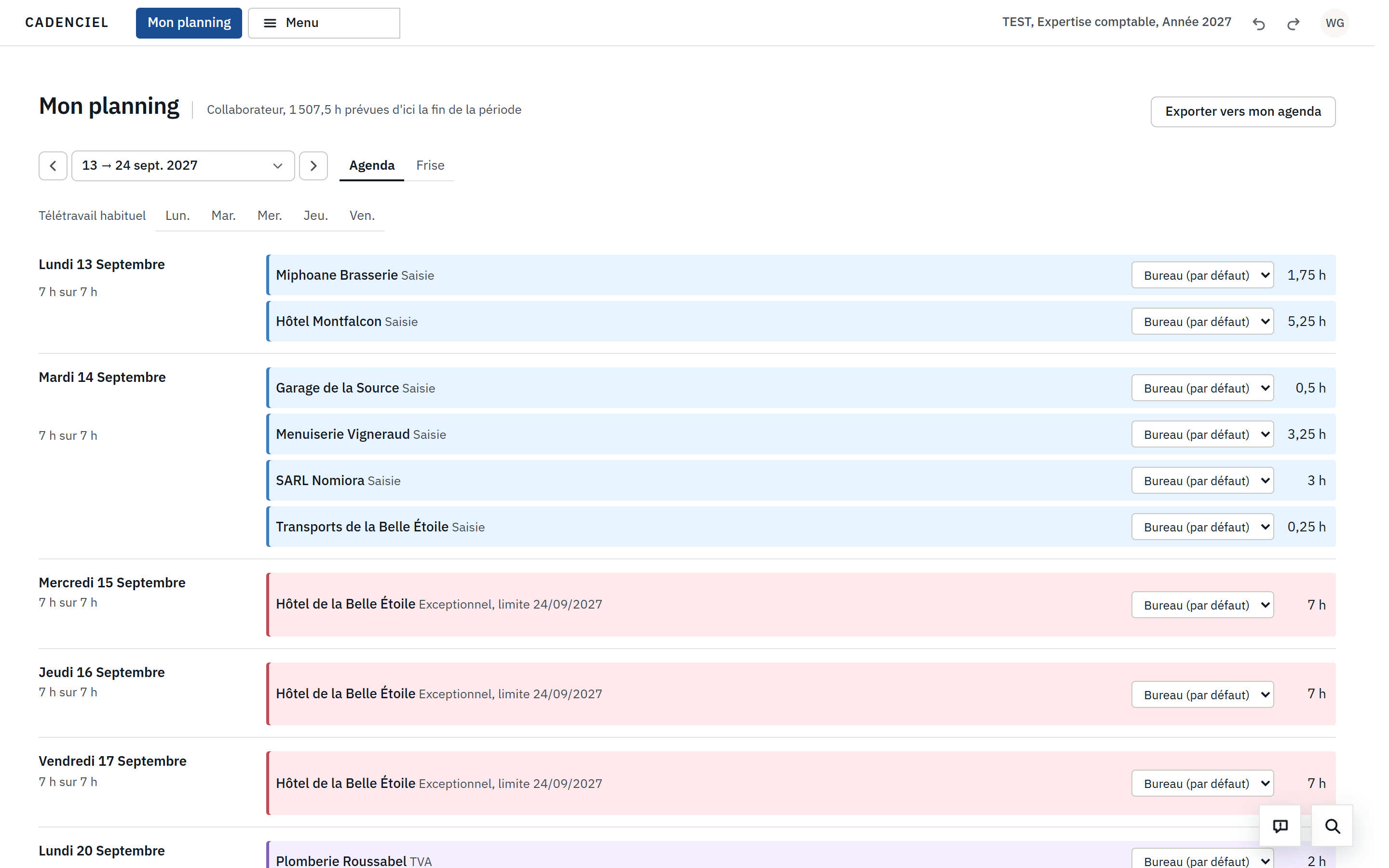Select Transports de la Belle Étoile task
1389x868 pixels.
[801, 527]
